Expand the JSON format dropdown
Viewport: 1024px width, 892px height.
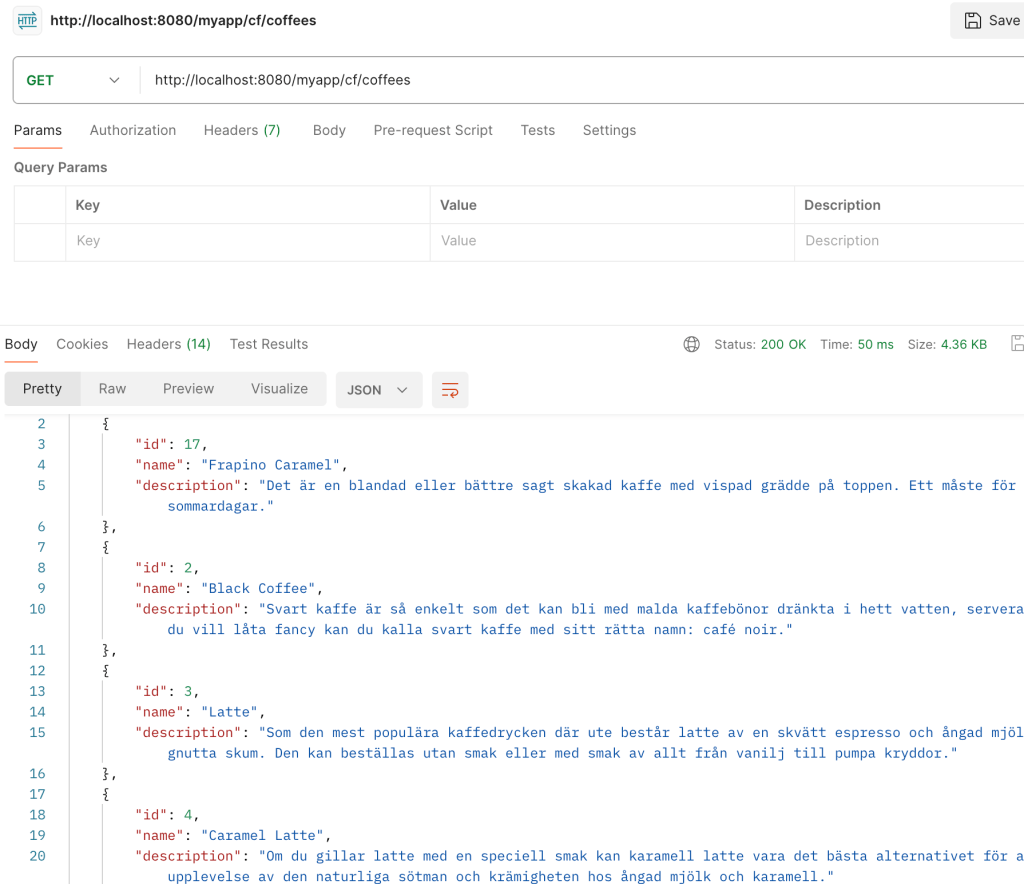378,390
